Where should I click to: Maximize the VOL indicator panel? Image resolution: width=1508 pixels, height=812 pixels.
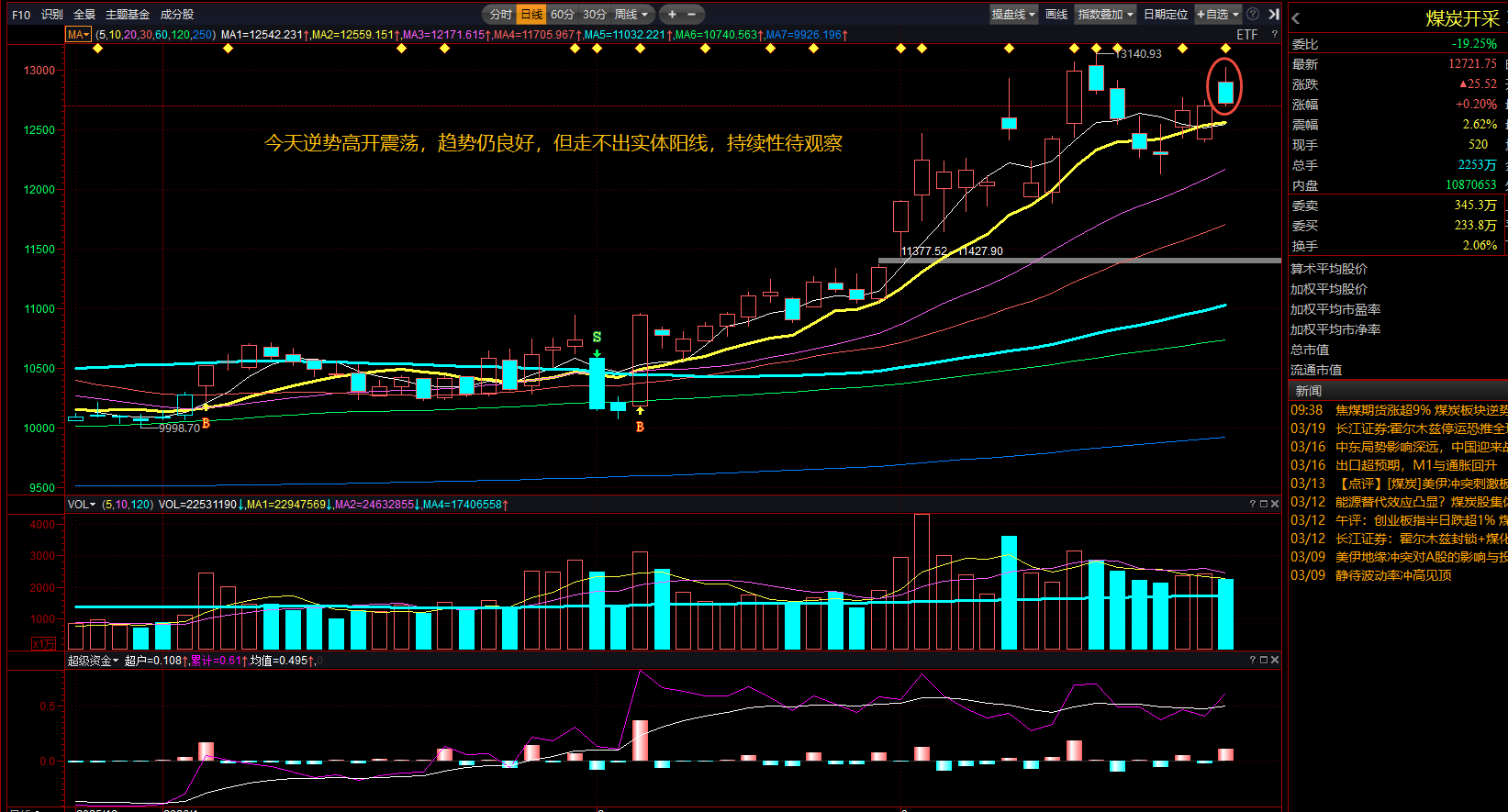coord(1263,504)
